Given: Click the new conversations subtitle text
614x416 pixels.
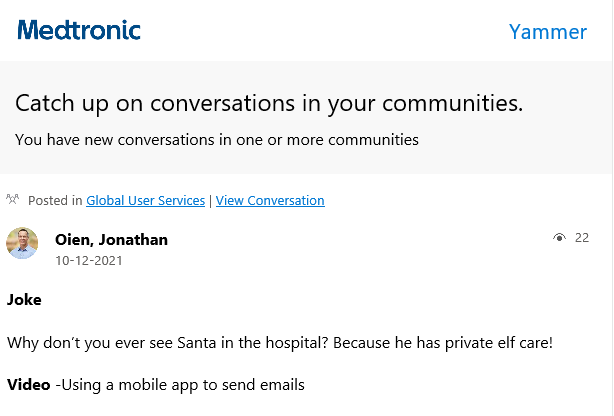Looking at the screenshot, I should click(x=216, y=139).
